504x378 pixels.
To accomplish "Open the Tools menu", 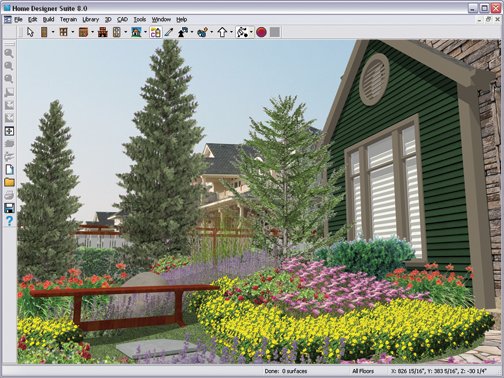I will click(x=140, y=19).
